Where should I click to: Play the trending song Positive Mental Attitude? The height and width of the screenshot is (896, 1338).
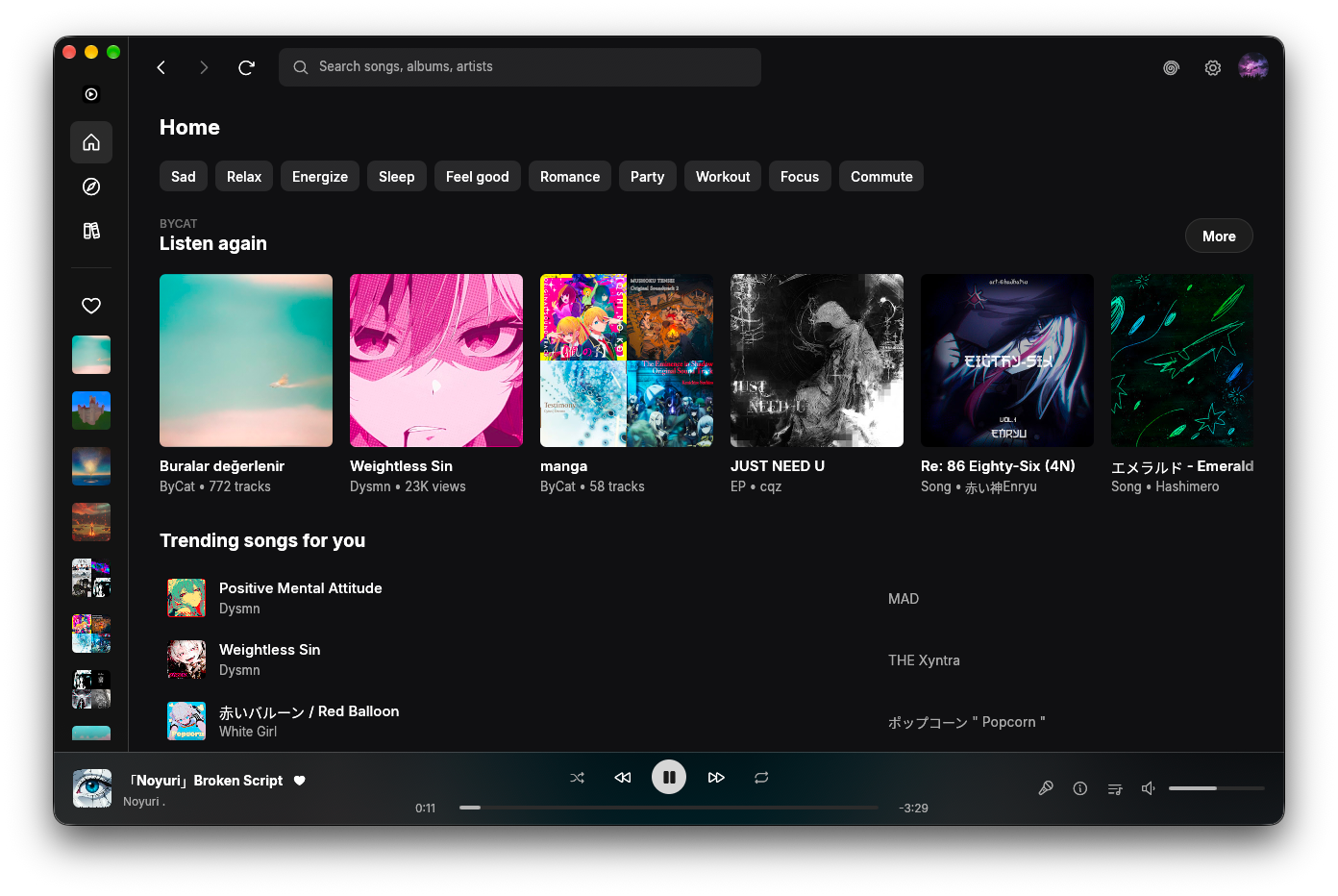point(300,588)
